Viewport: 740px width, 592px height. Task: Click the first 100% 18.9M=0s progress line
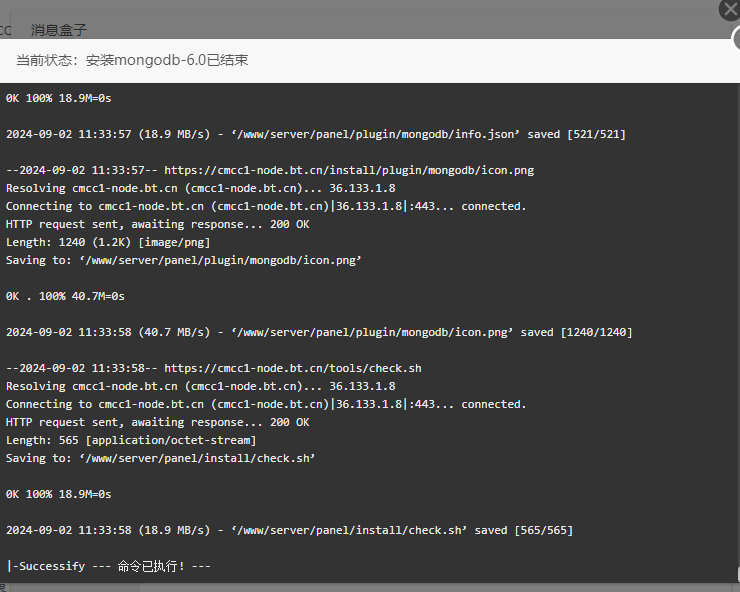(x=59, y=98)
